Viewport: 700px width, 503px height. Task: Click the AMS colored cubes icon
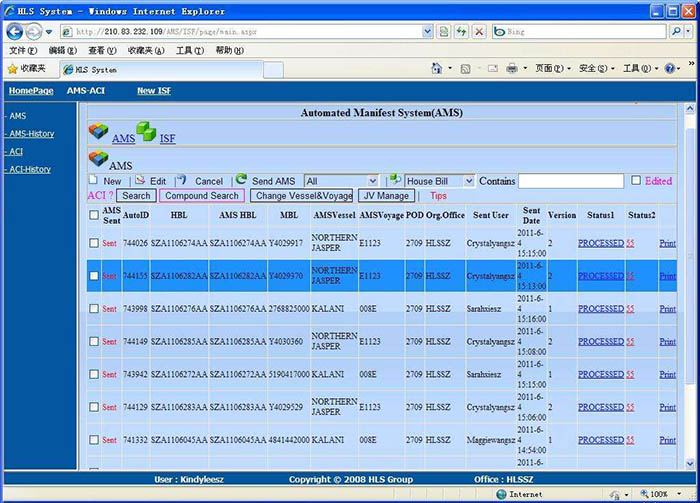[x=98, y=132]
